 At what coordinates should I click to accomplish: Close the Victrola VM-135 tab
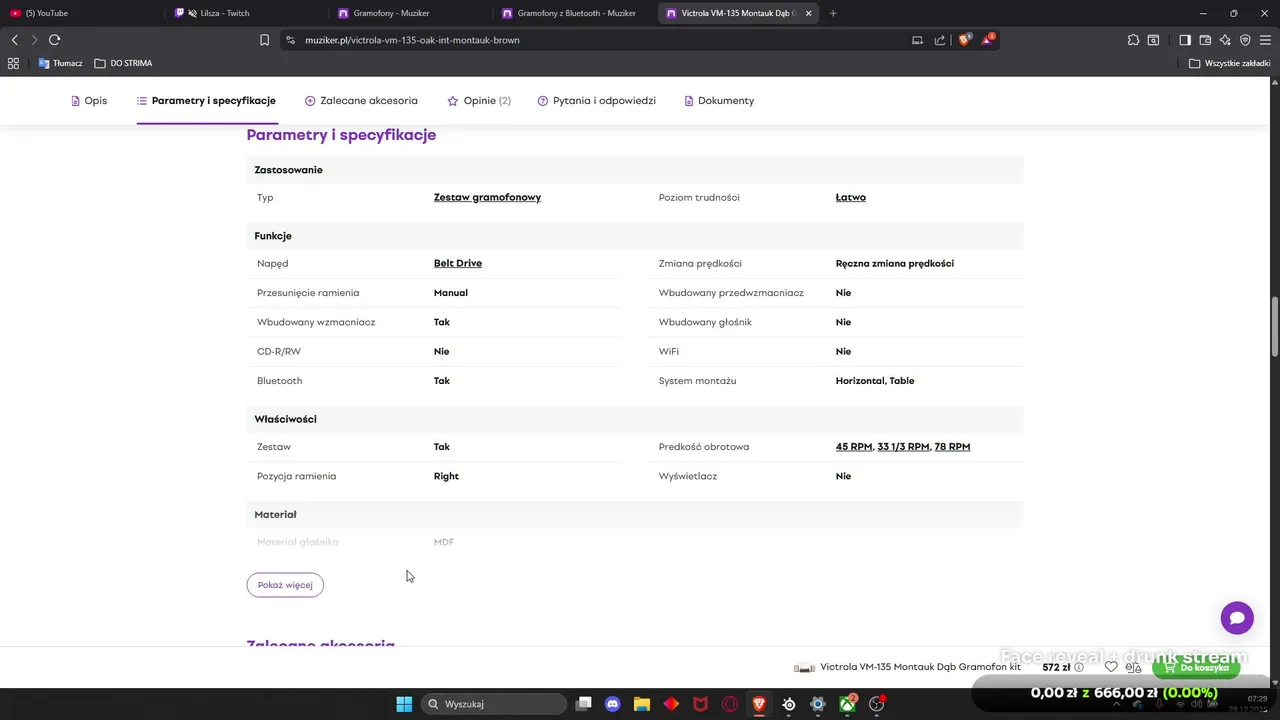click(x=808, y=13)
